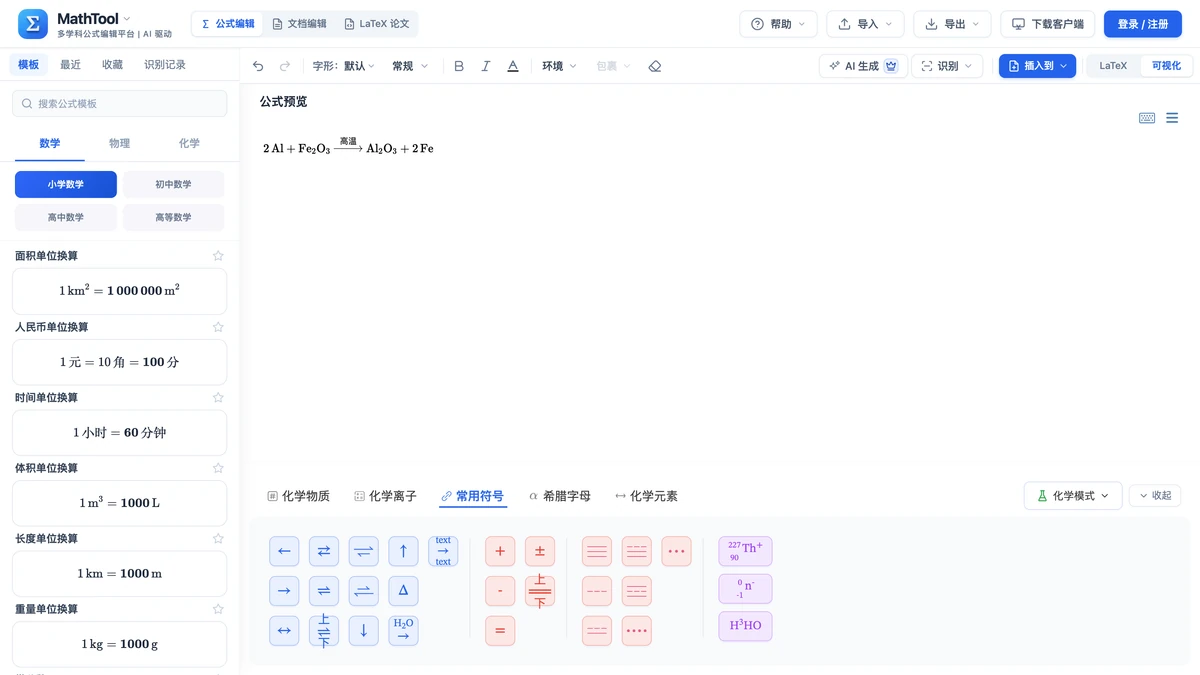Insert the neutron n- isotope template
Image resolution: width=1200 pixels, height=675 pixels.
[x=745, y=589]
